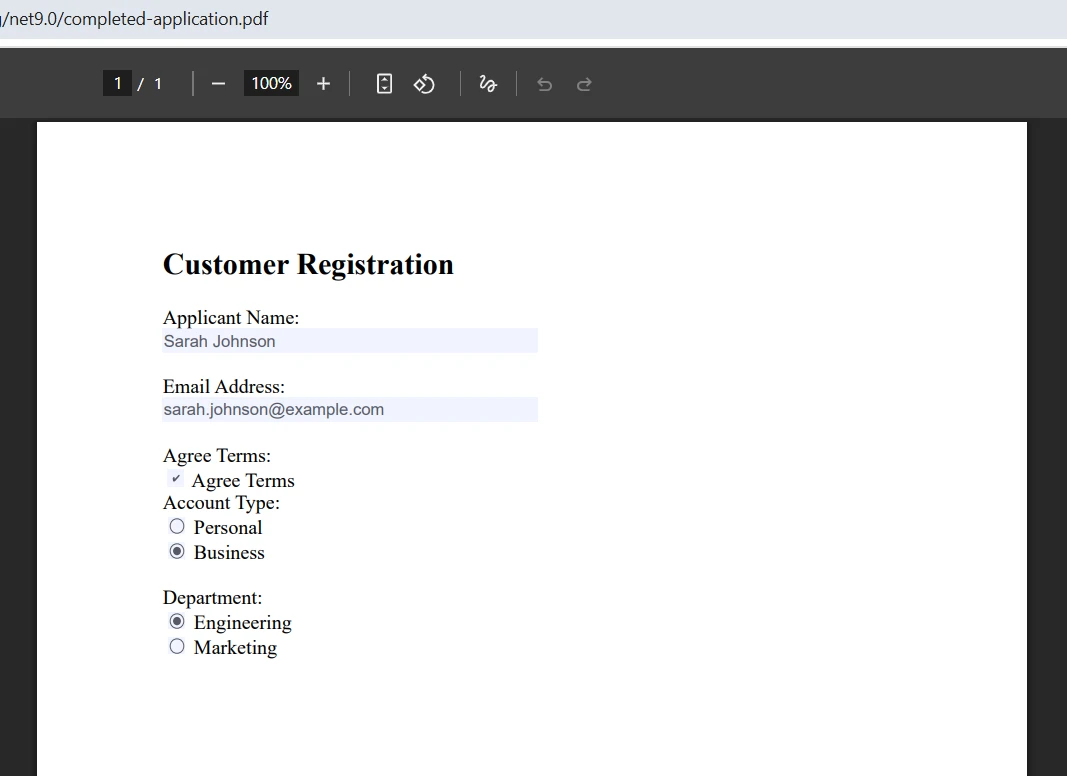Zoom in using the plus icon
This screenshot has height=776, width=1067.
(323, 84)
